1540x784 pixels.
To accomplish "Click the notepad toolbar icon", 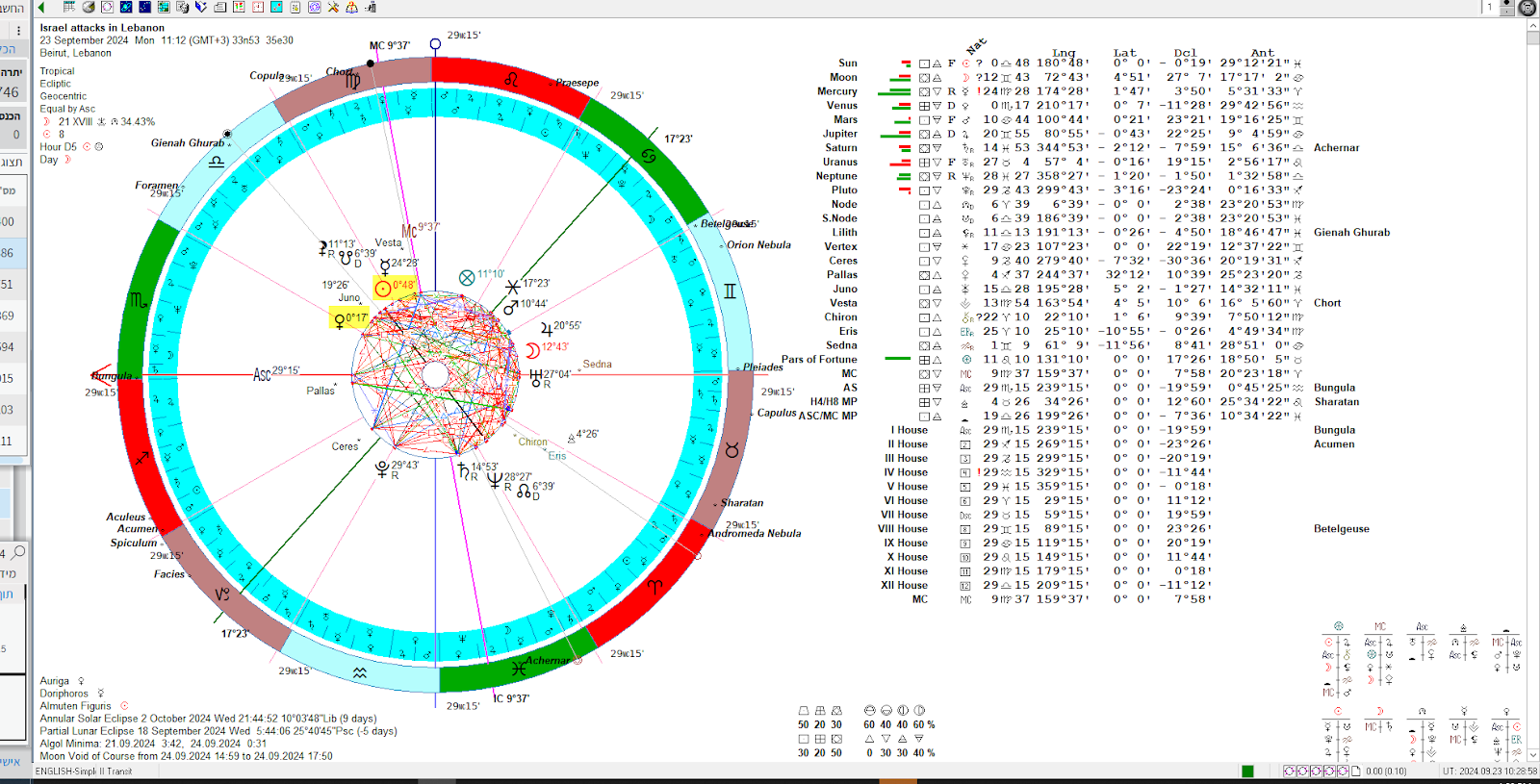I will tap(295, 7).
